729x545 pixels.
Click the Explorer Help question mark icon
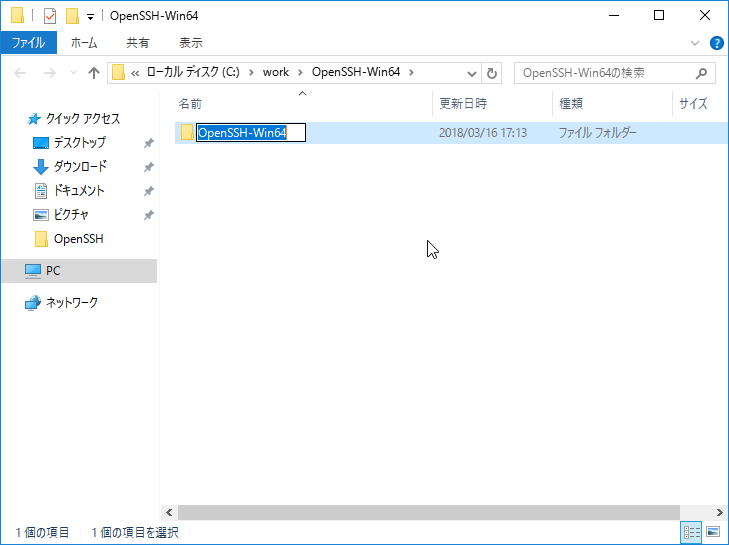[x=716, y=43]
